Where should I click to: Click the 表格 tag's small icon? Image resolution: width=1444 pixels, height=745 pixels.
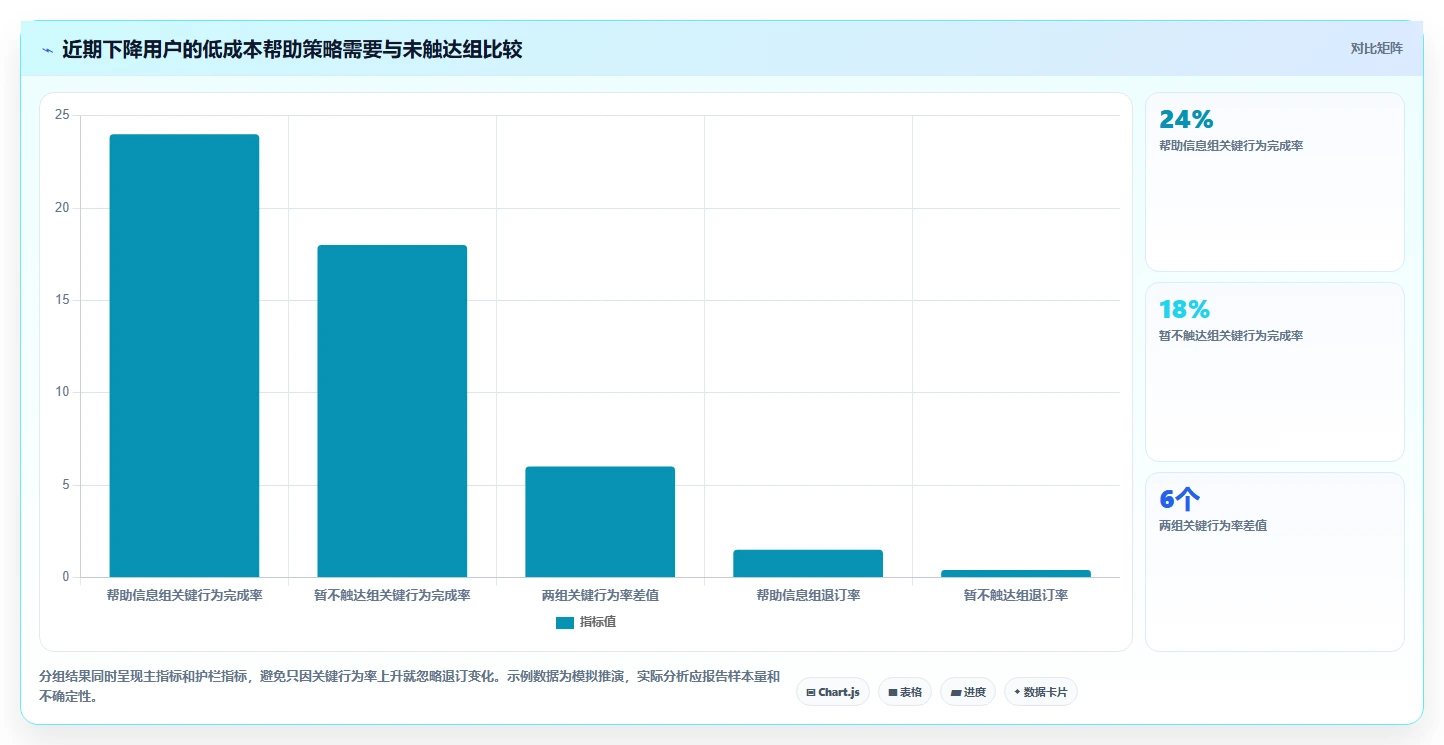click(x=893, y=692)
